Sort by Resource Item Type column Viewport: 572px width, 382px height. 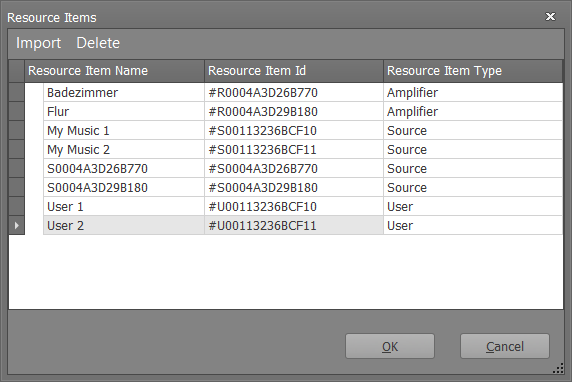click(473, 71)
